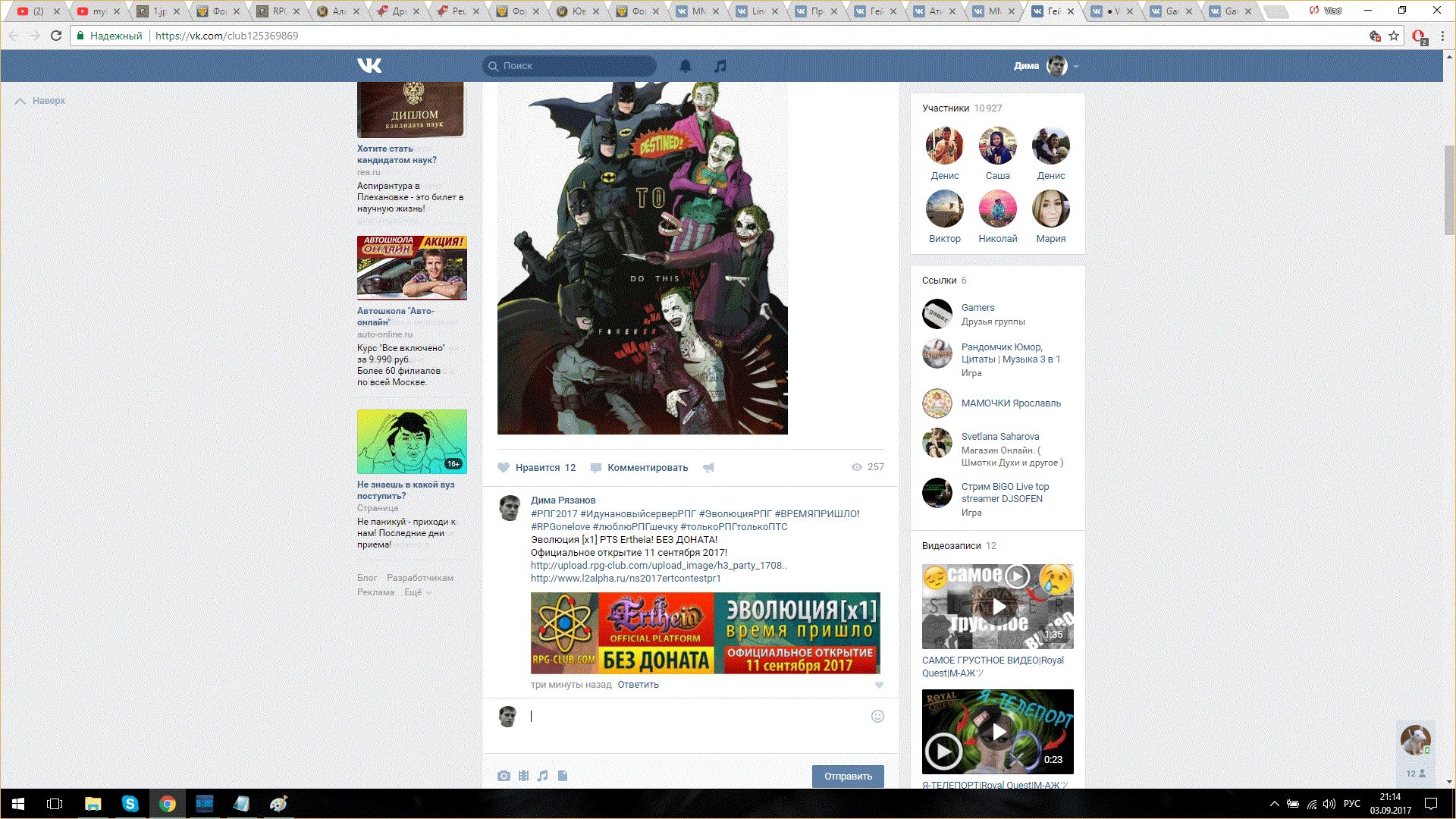
Task: Open the Gamers group link
Action: pyautogui.click(x=978, y=308)
